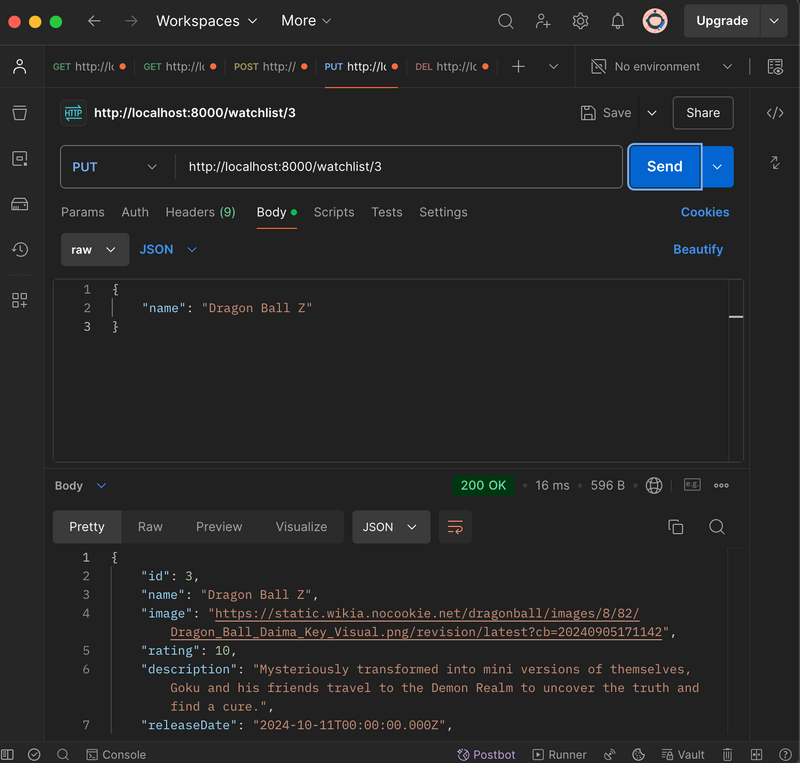
Task: Open the user profile sidebar icon
Action: pos(19,66)
